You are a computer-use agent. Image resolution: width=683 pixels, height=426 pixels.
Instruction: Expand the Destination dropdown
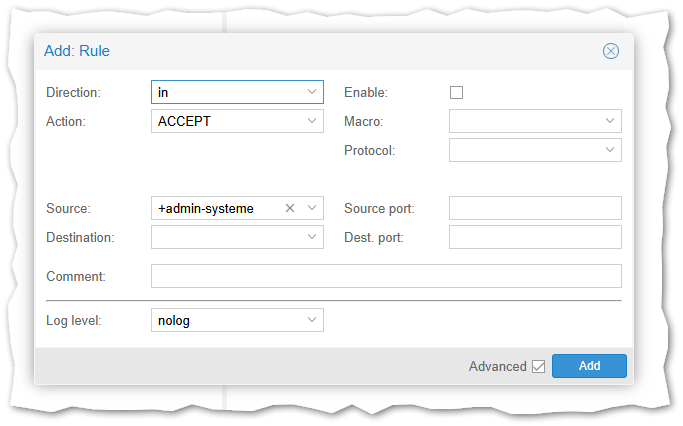pyautogui.click(x=312, y=237)
